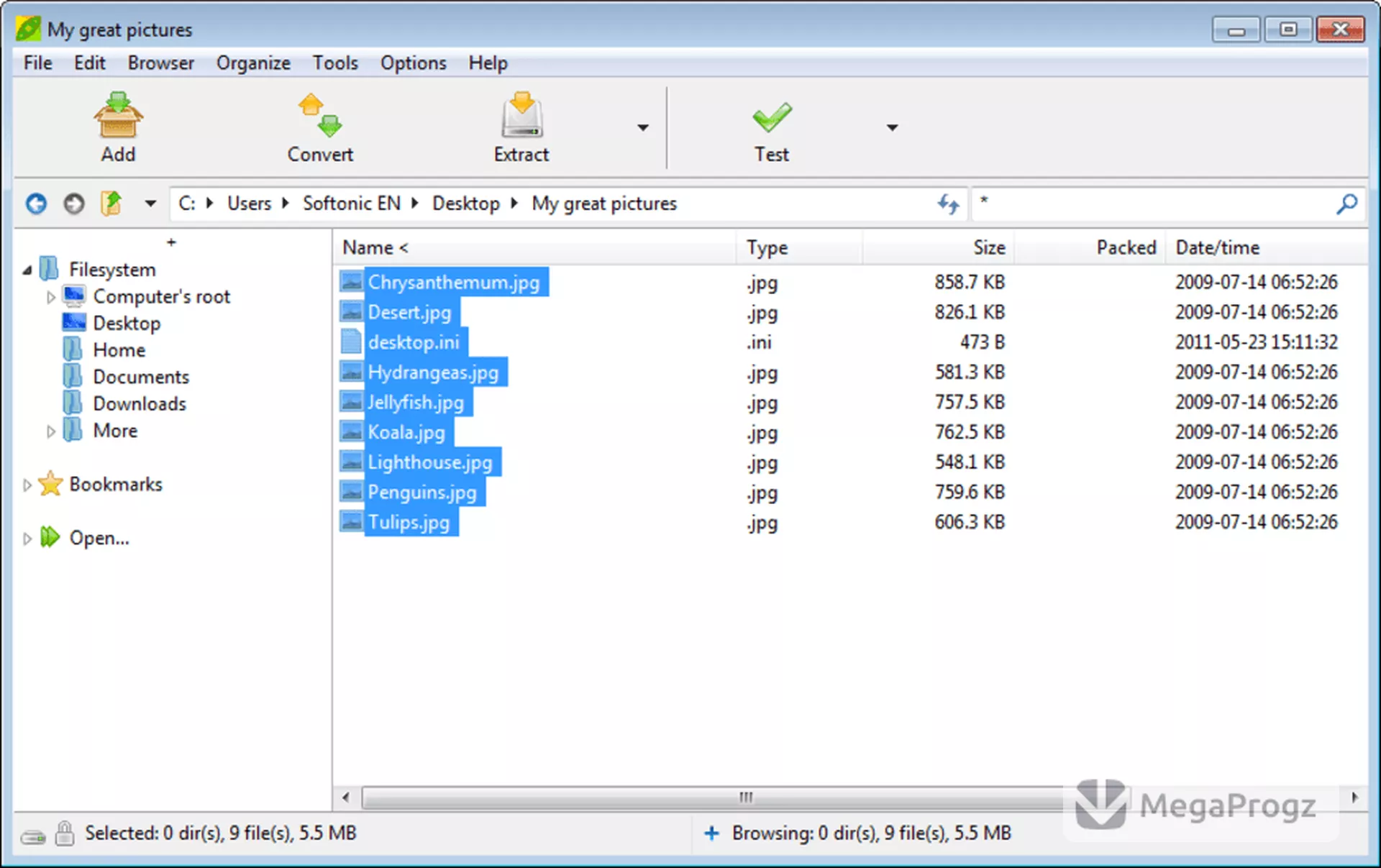Sort by the Type column header
Screen dimensions: 1381x868
coord(799,247)
